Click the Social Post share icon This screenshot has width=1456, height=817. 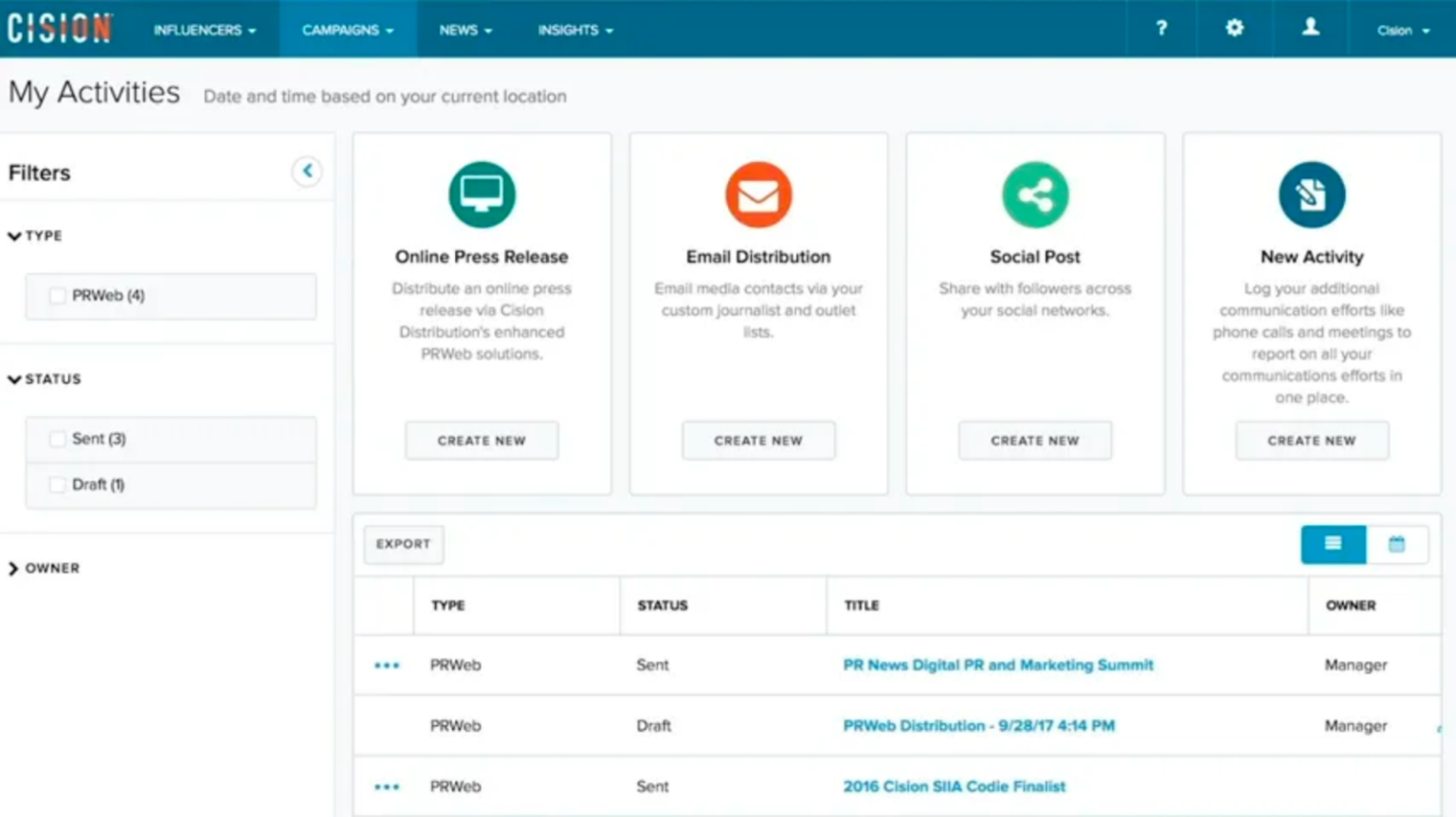(1035, 194)
